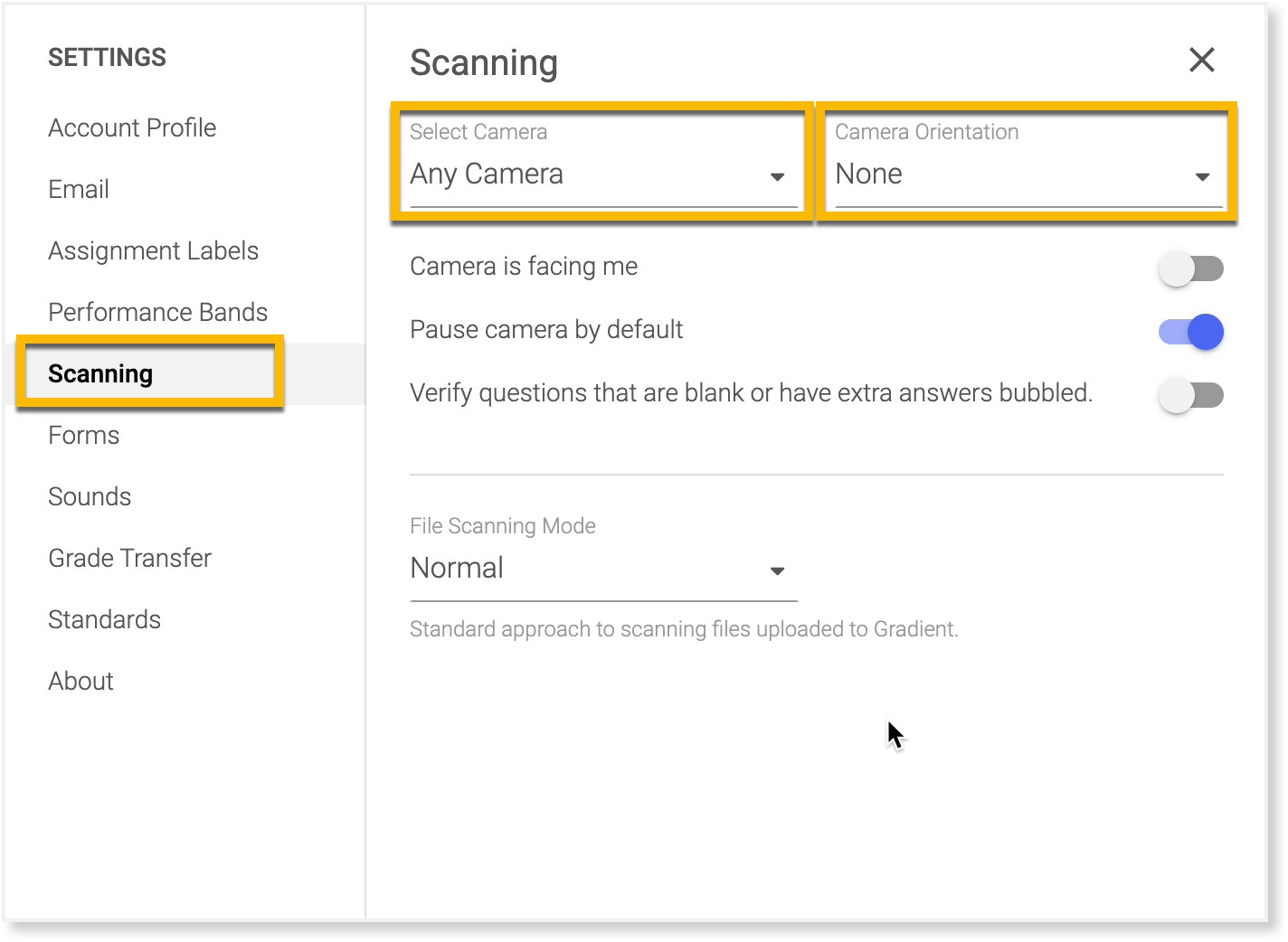Enable the Camera is facing me toggle

1190,268
